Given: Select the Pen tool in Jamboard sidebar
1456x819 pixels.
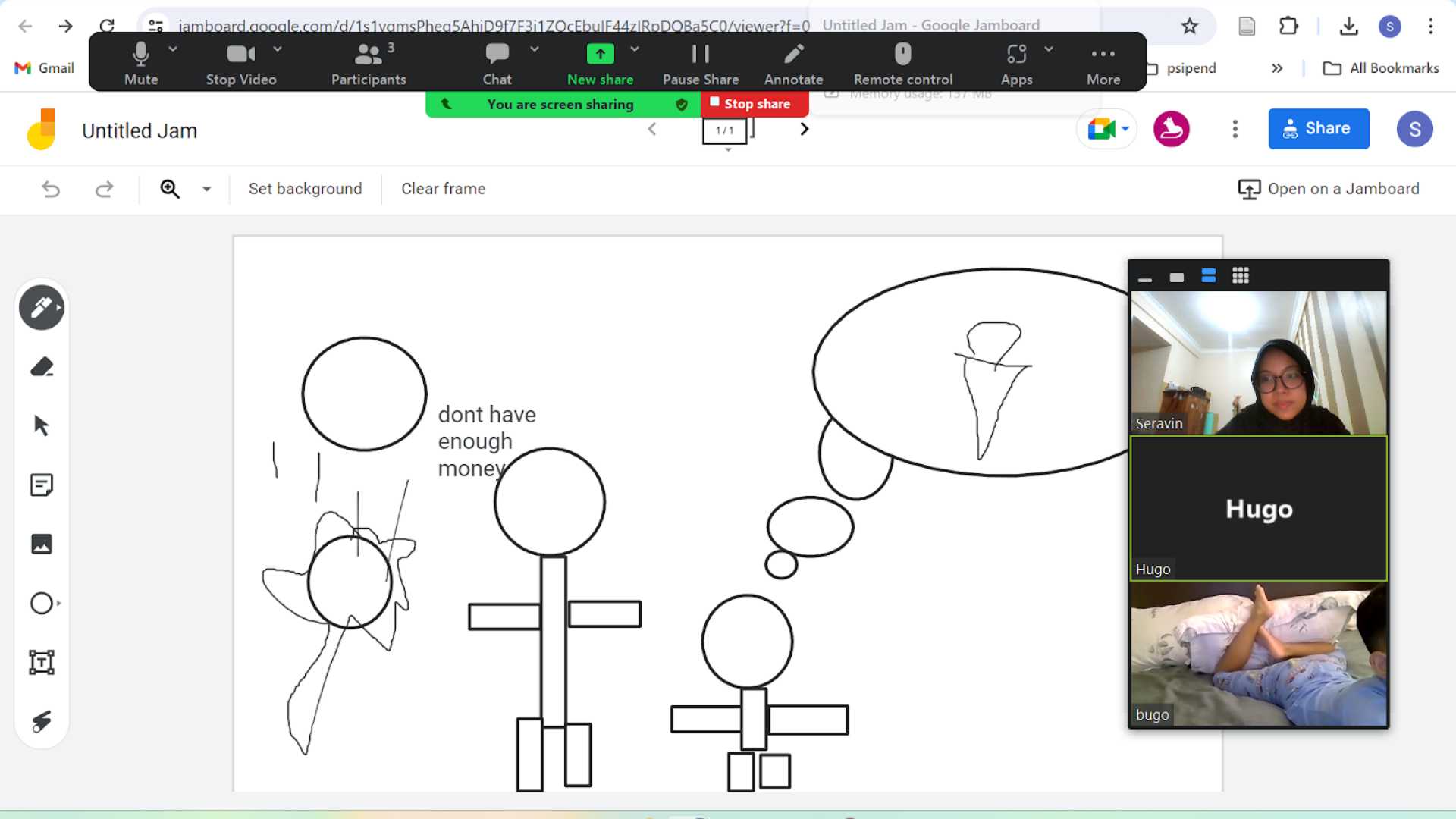Looking at the screenshot, I should tap(41, 308).
